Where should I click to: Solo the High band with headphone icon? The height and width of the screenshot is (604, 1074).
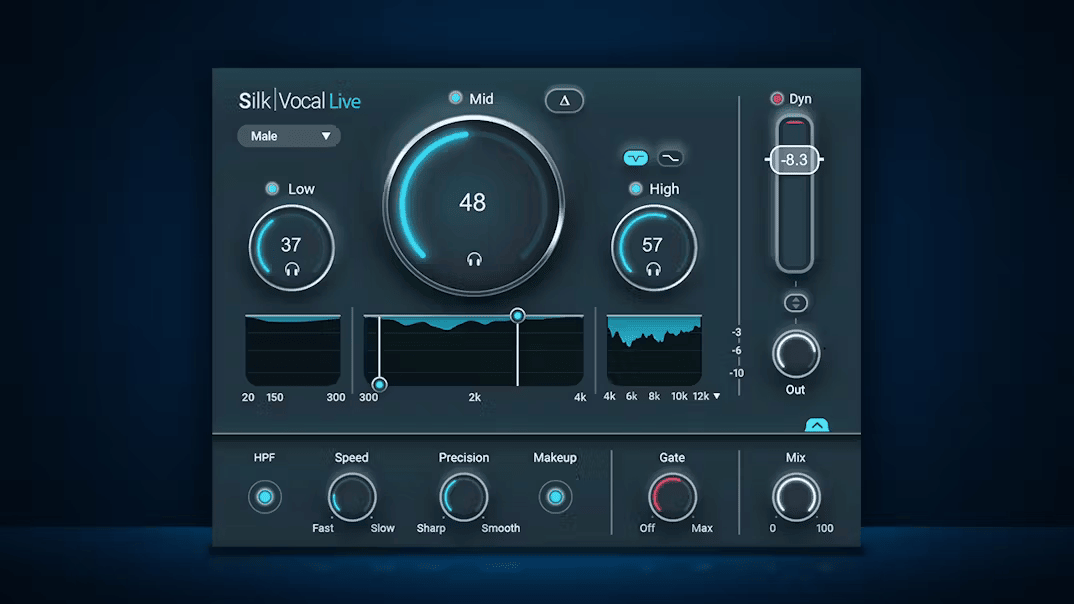[x=653, y=269]
